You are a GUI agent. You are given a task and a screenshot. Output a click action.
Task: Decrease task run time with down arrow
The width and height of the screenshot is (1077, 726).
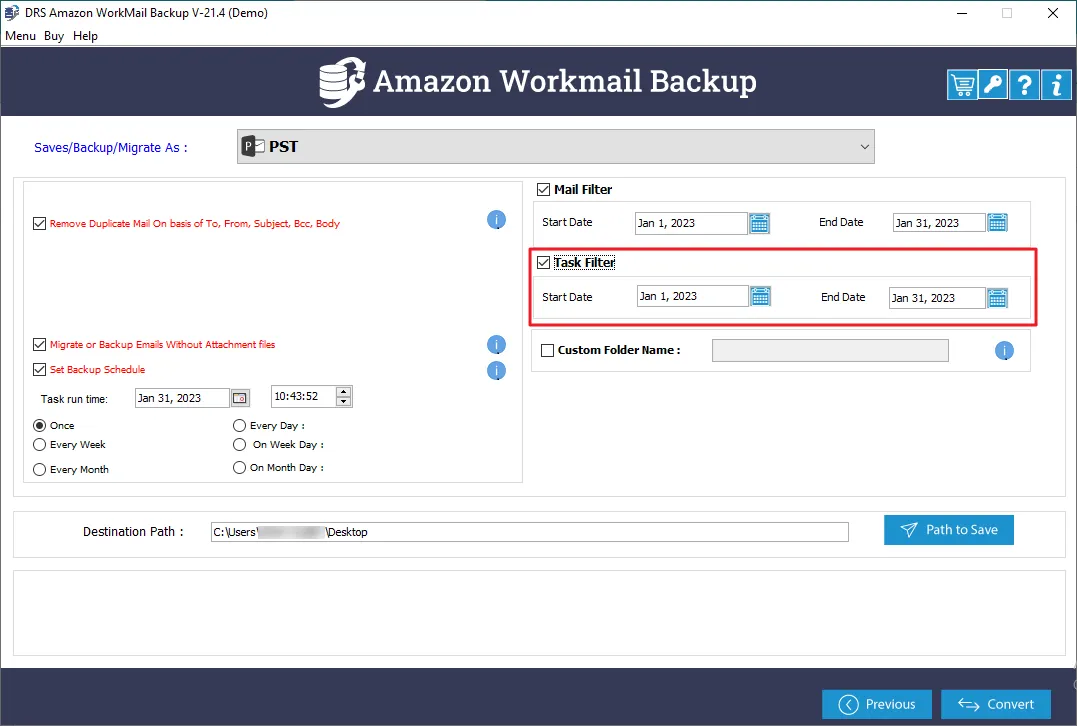click(x=343, y=401)
